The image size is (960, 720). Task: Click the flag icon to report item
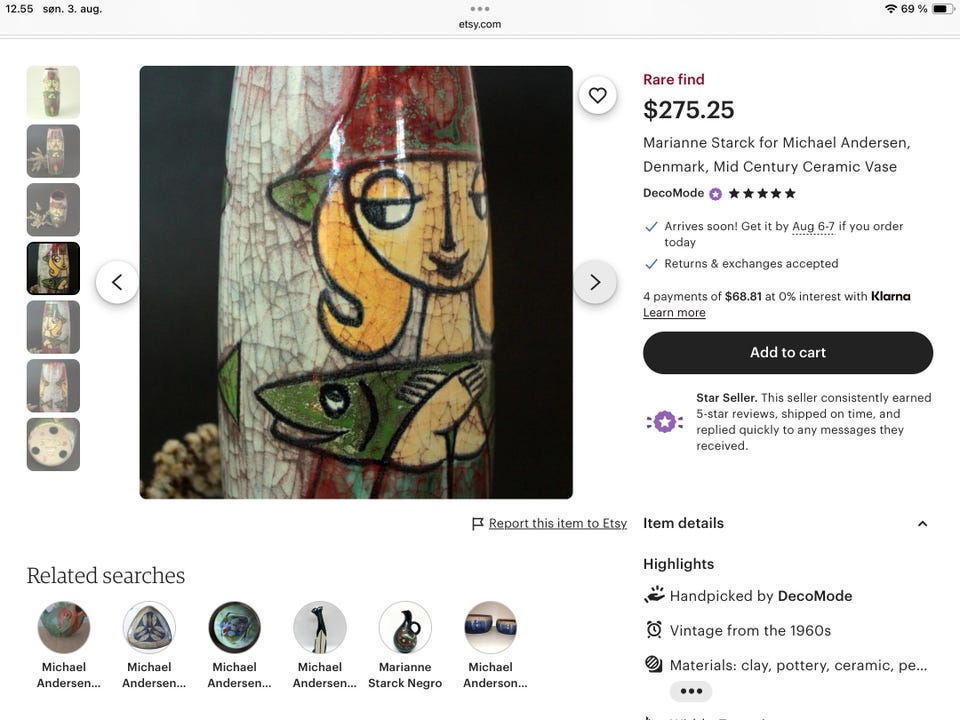click(478, 523)
